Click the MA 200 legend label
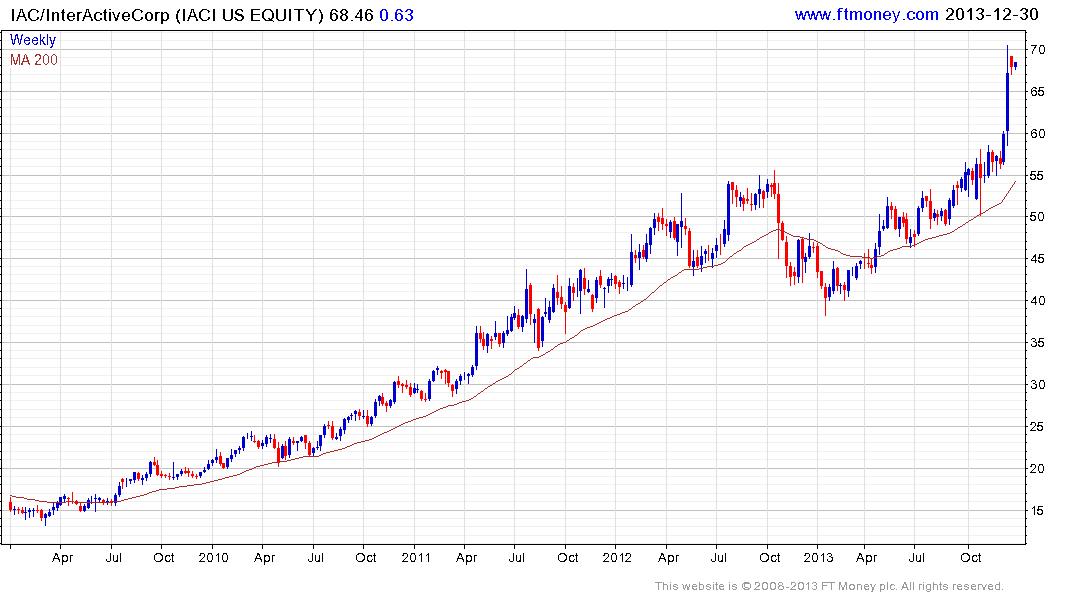The height and width of the screenshot is (600, 1075). pos(34,60)
